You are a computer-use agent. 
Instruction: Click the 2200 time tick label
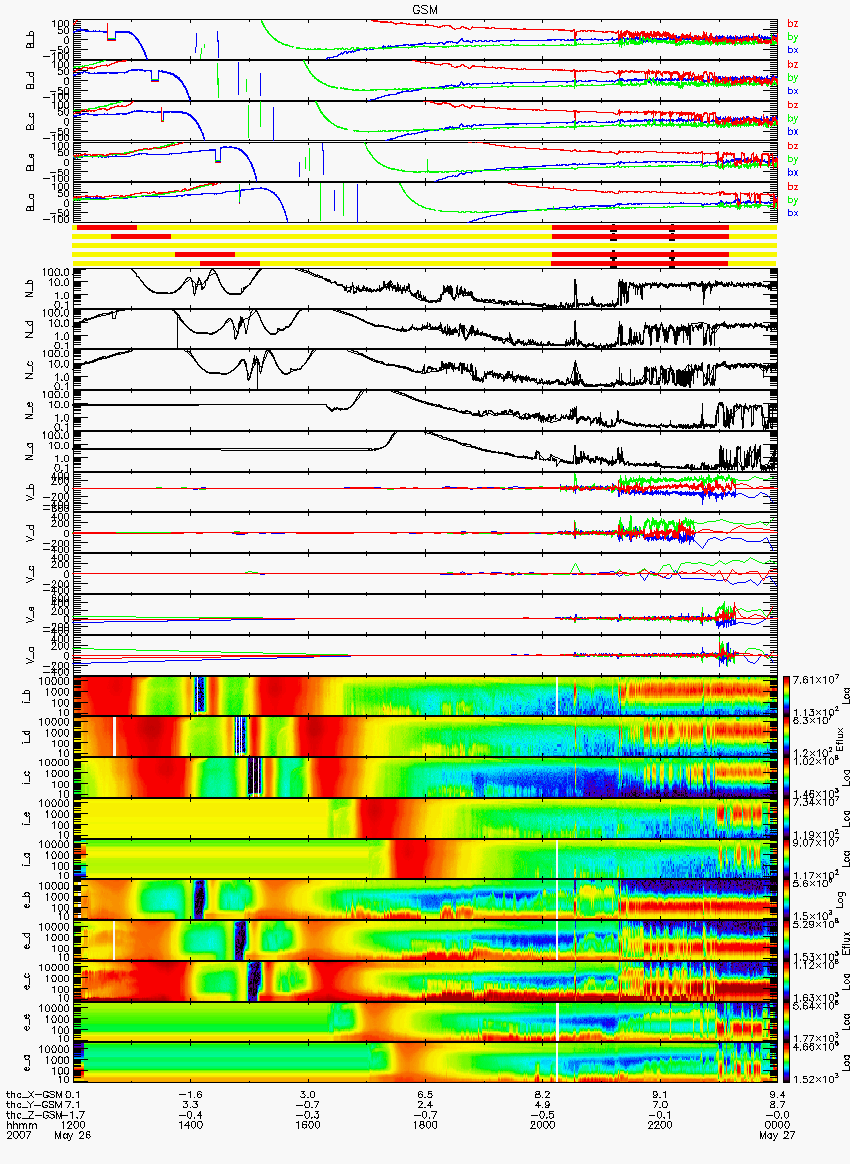[660, 1125]
